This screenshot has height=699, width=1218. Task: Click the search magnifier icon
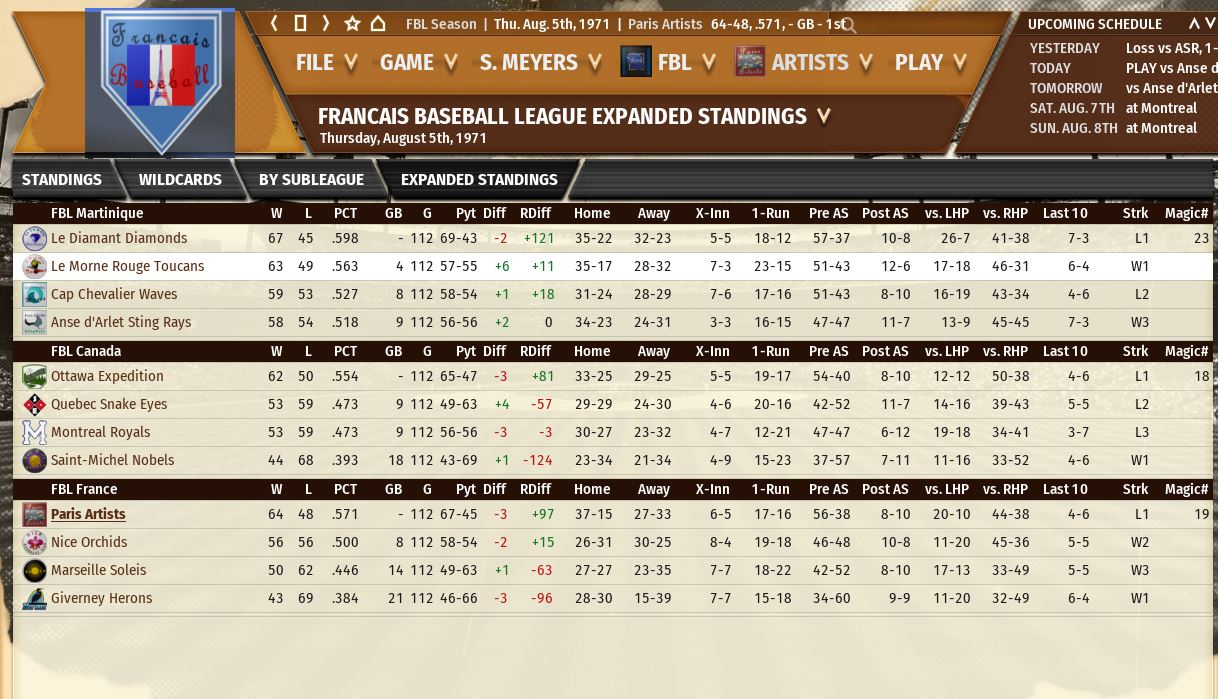tap(849, 25)
